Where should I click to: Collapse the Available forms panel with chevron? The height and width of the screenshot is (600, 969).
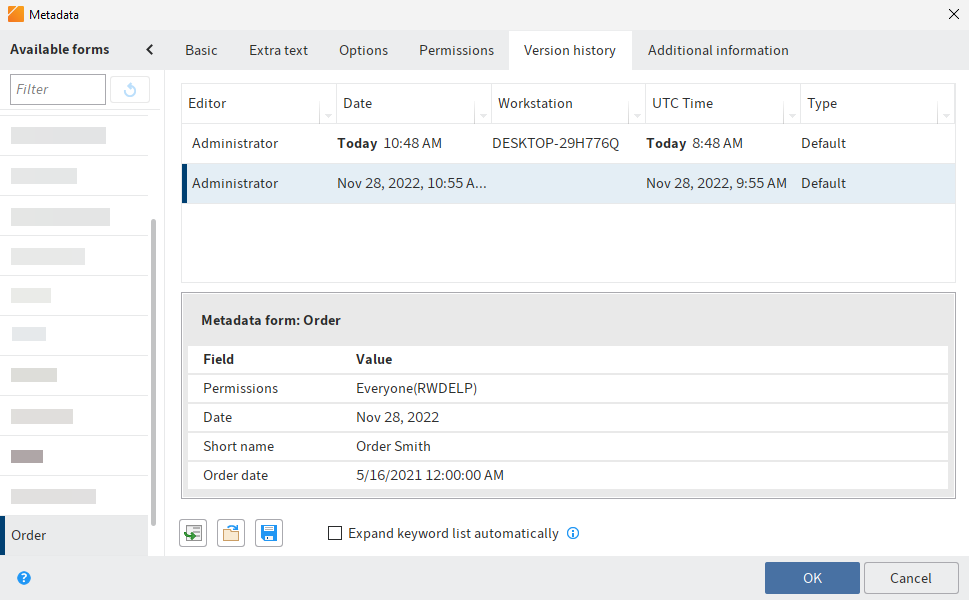(x=150, y=50)
